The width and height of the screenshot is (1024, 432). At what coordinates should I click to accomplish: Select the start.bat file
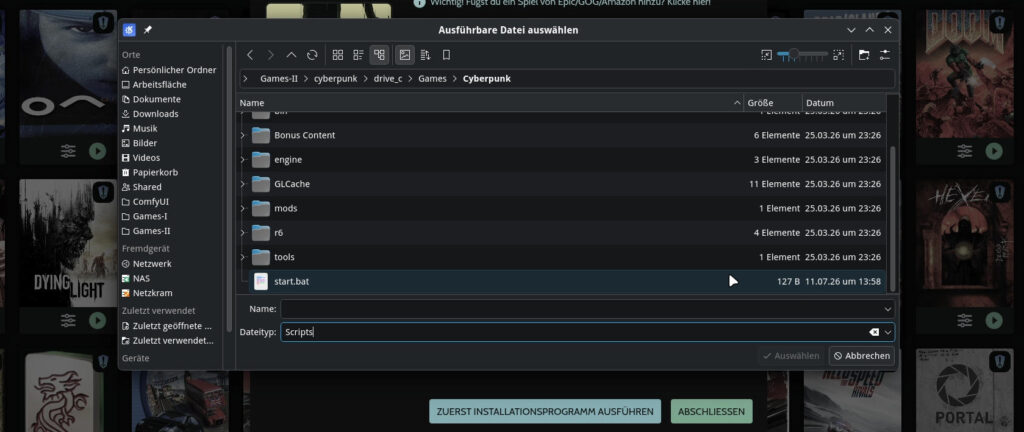(x=567, y=281)
